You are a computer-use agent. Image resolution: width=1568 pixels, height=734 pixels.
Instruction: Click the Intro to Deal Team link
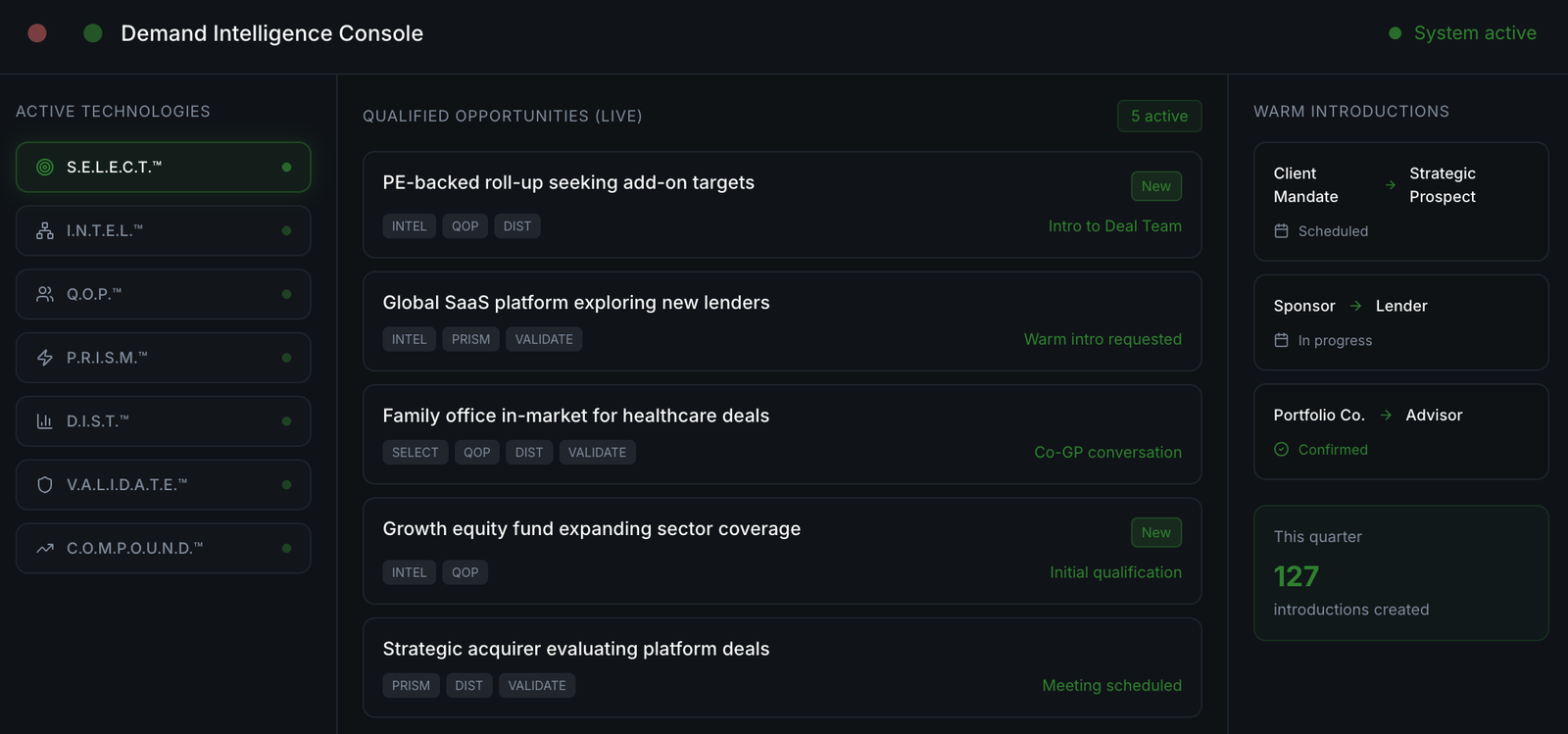point(1114,226)
